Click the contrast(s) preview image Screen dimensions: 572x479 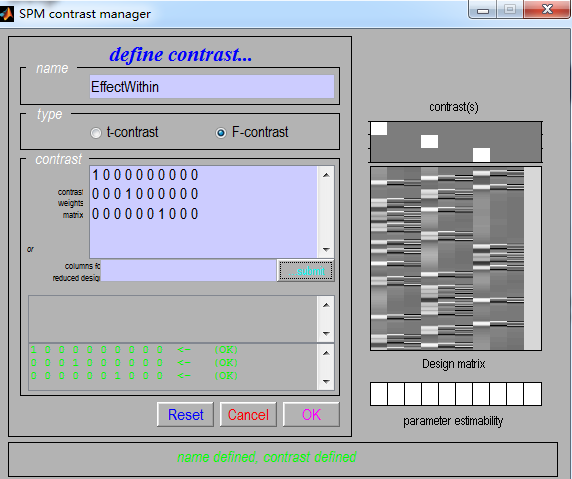456,142
